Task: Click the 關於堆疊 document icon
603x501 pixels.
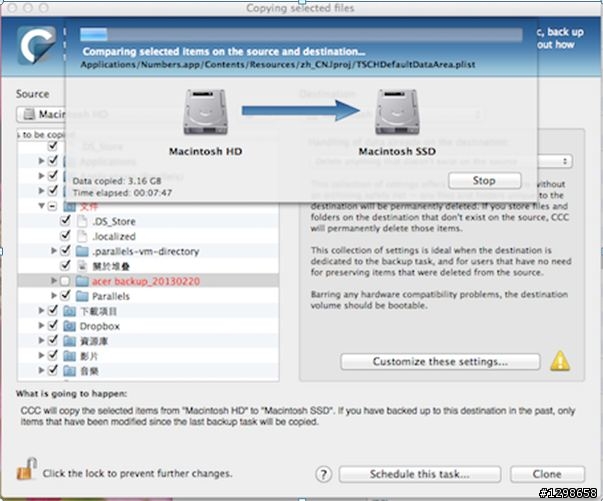Action: tap(82, 266)
